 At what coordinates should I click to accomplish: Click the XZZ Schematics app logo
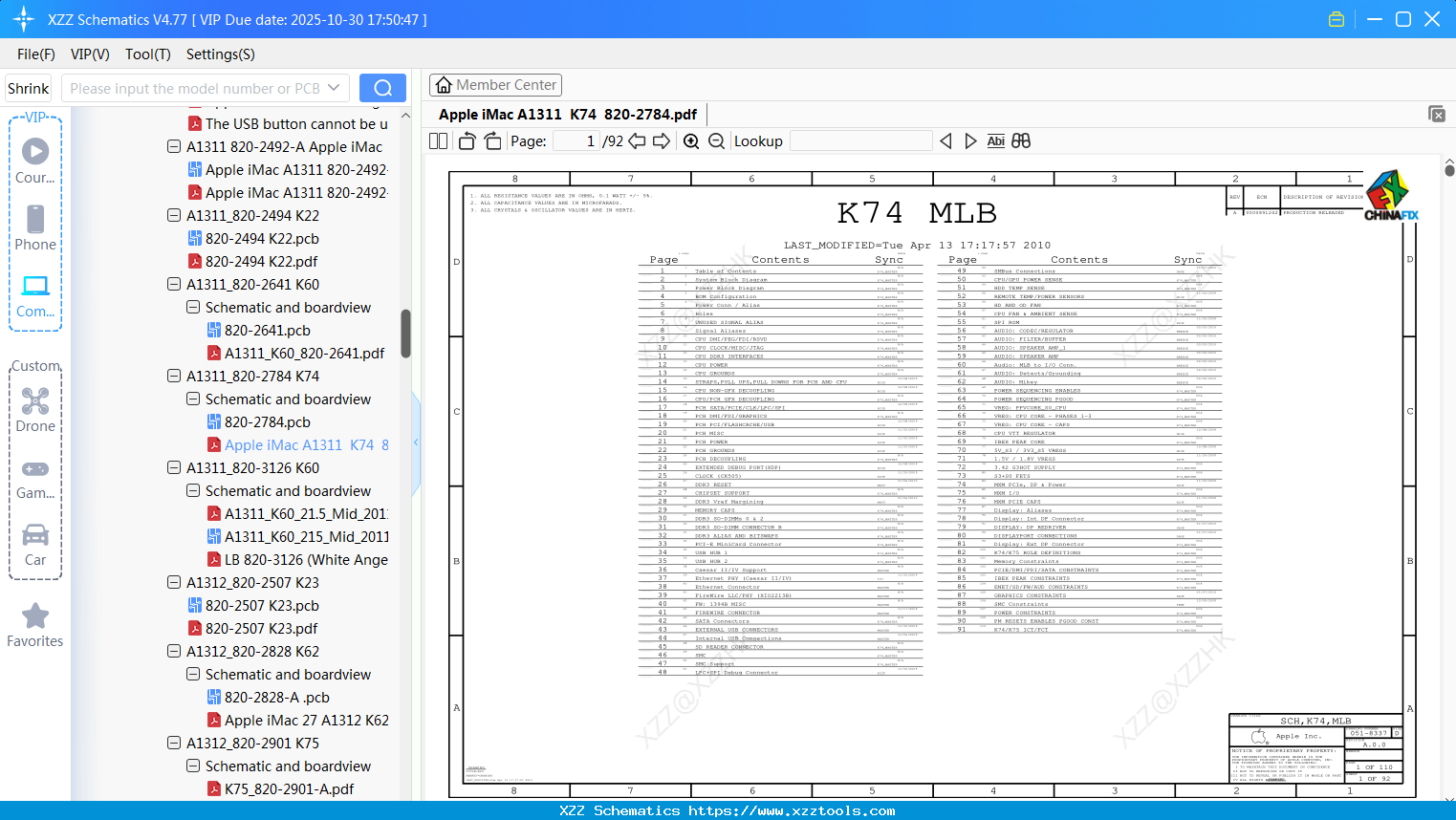pos(24,19)
